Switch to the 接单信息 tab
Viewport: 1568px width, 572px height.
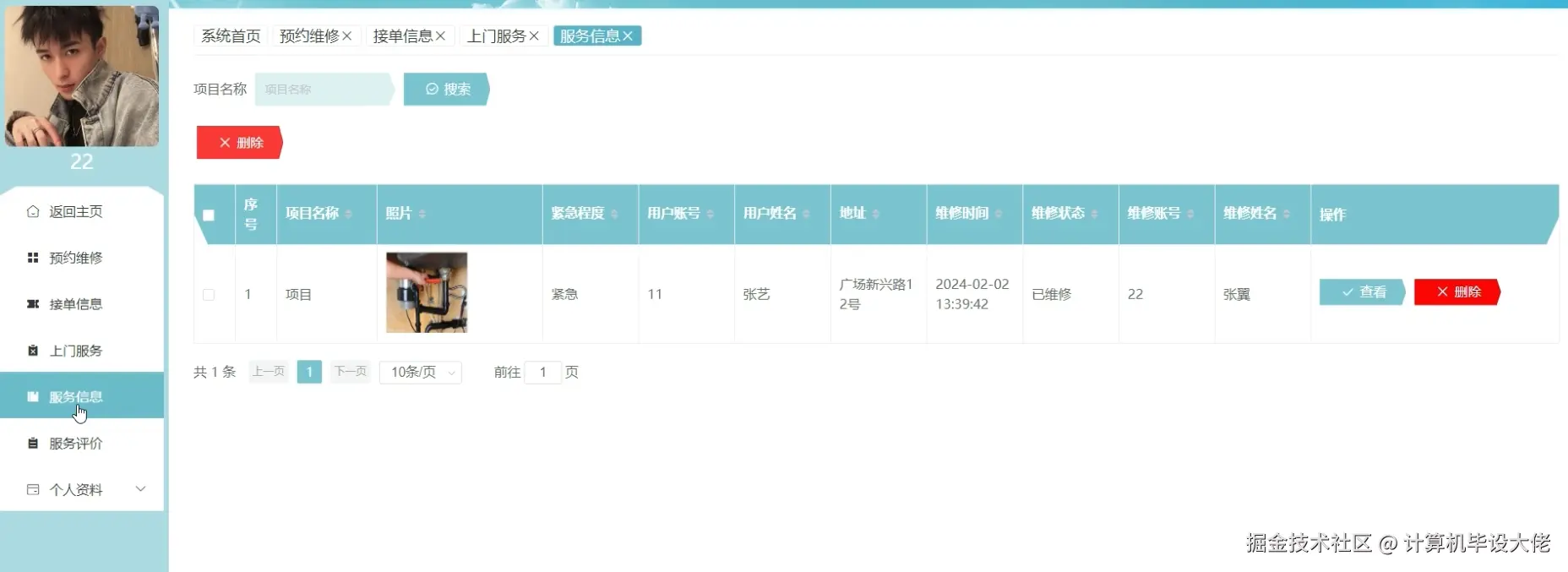click(403, 35)
